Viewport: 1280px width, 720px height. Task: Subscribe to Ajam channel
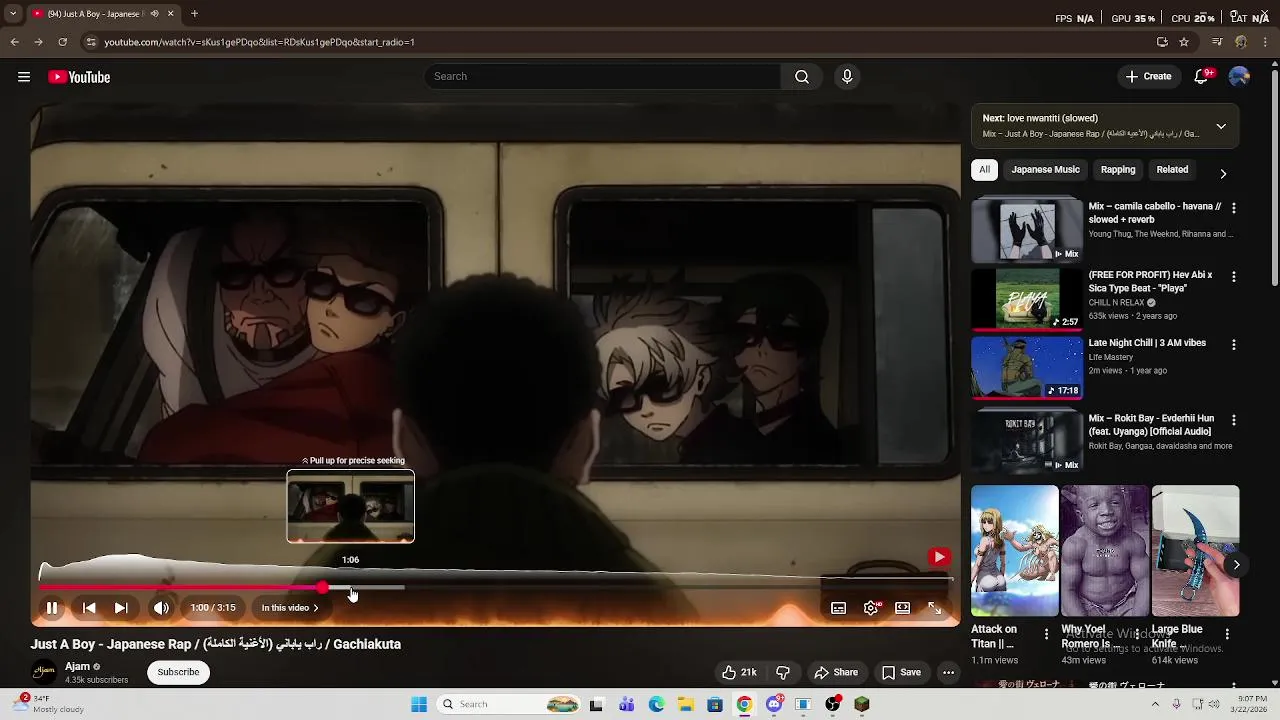click(178, 672)
